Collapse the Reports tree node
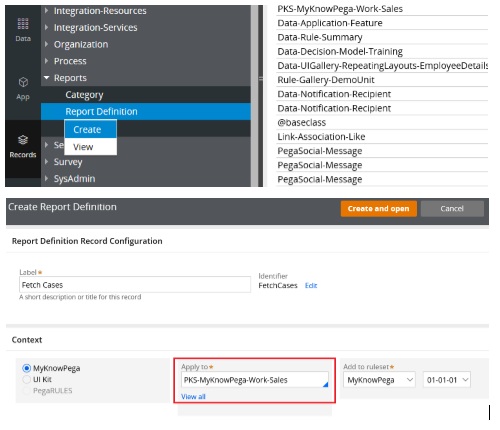 (x=46, y=78)
